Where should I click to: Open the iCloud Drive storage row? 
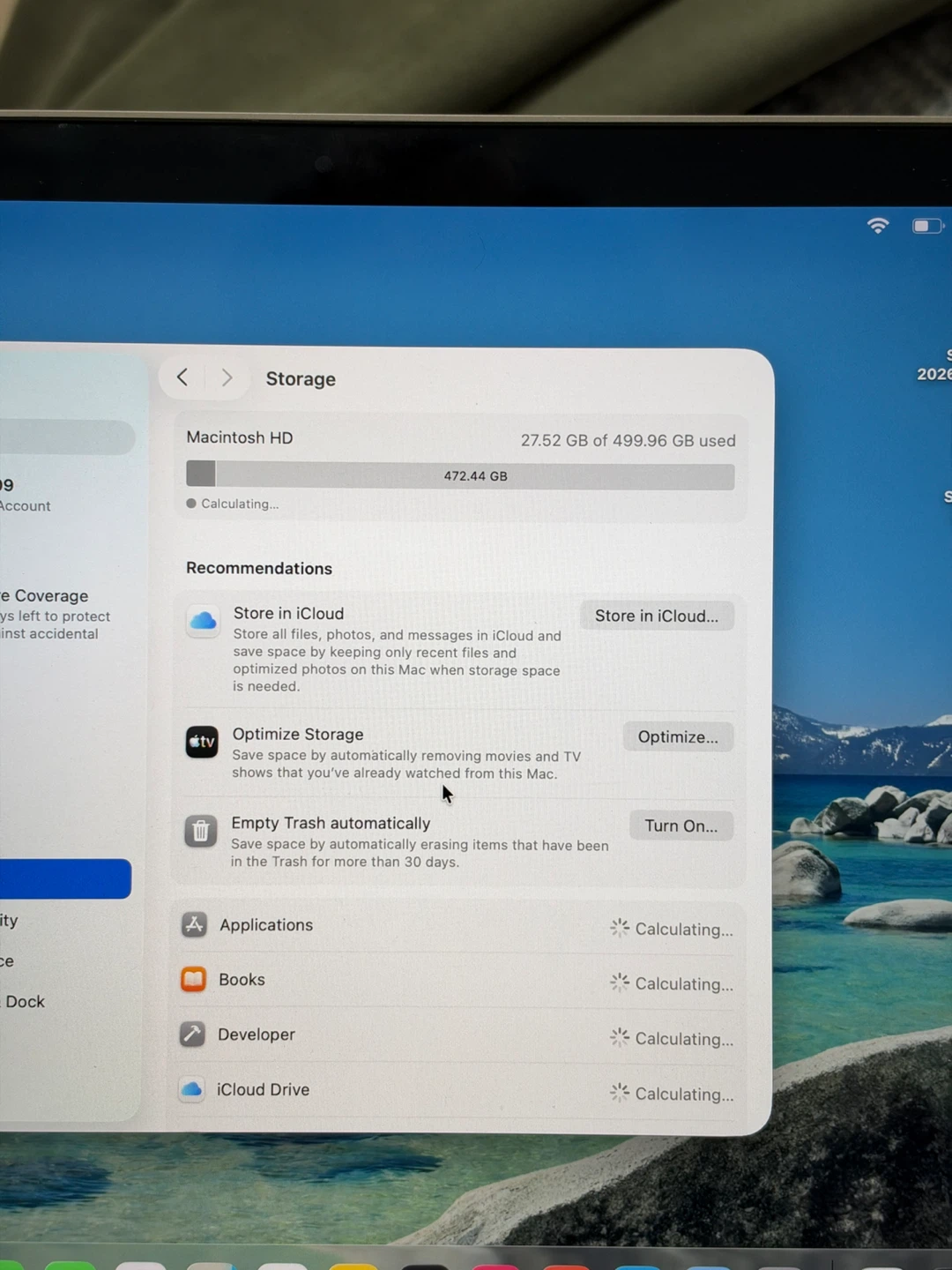(457, 1091)
